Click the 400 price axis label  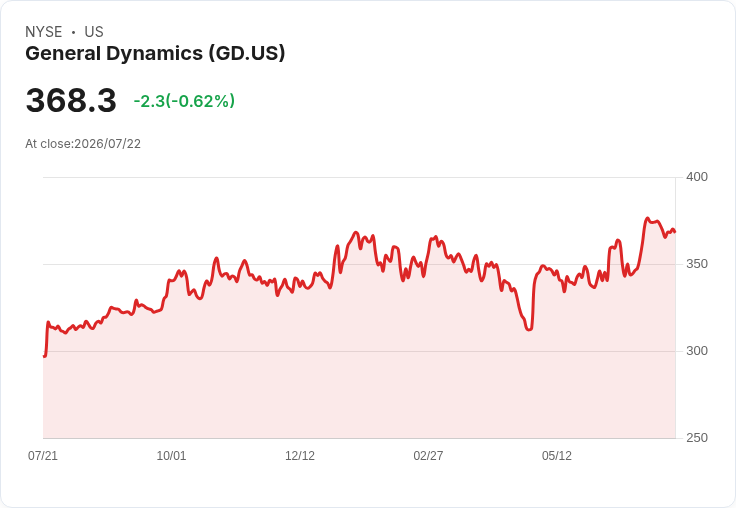click(697, 177)
